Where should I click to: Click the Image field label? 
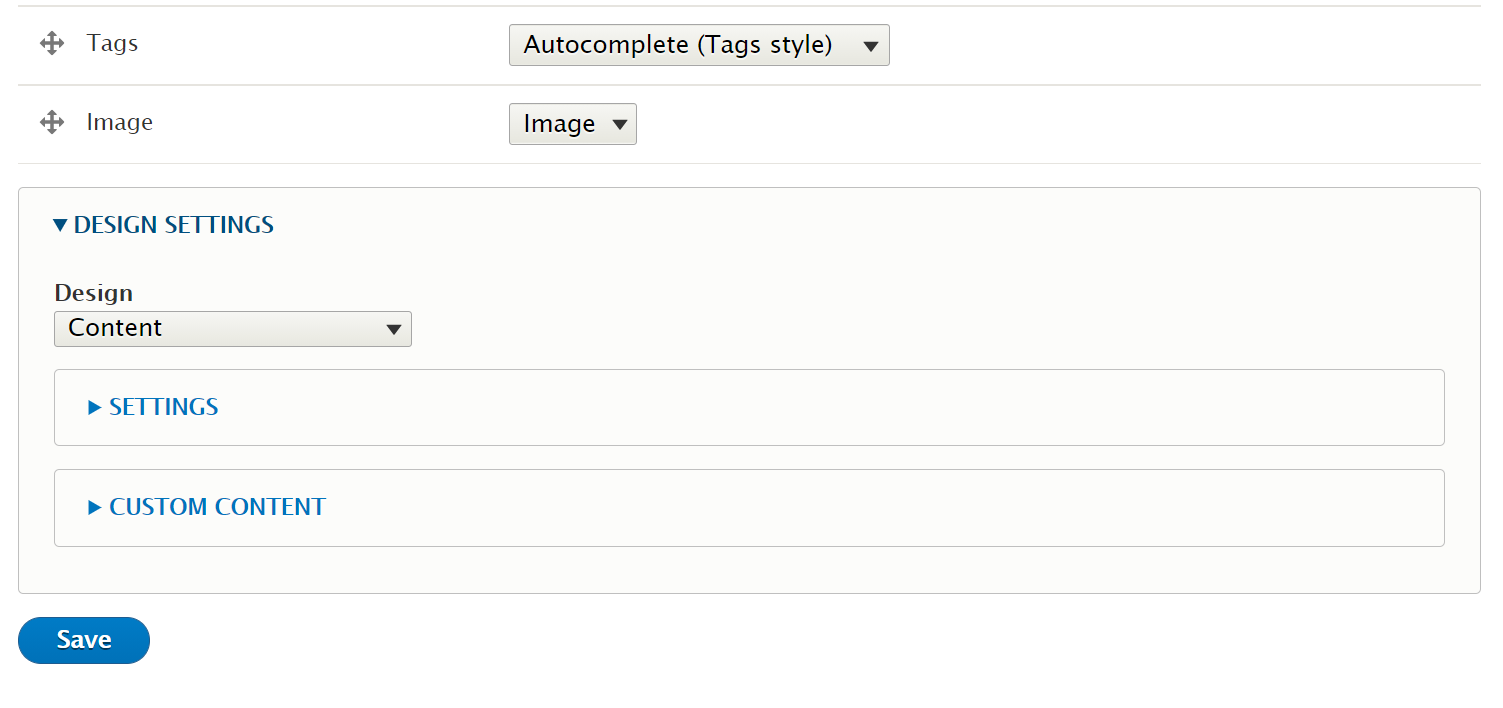click(120, 123)
